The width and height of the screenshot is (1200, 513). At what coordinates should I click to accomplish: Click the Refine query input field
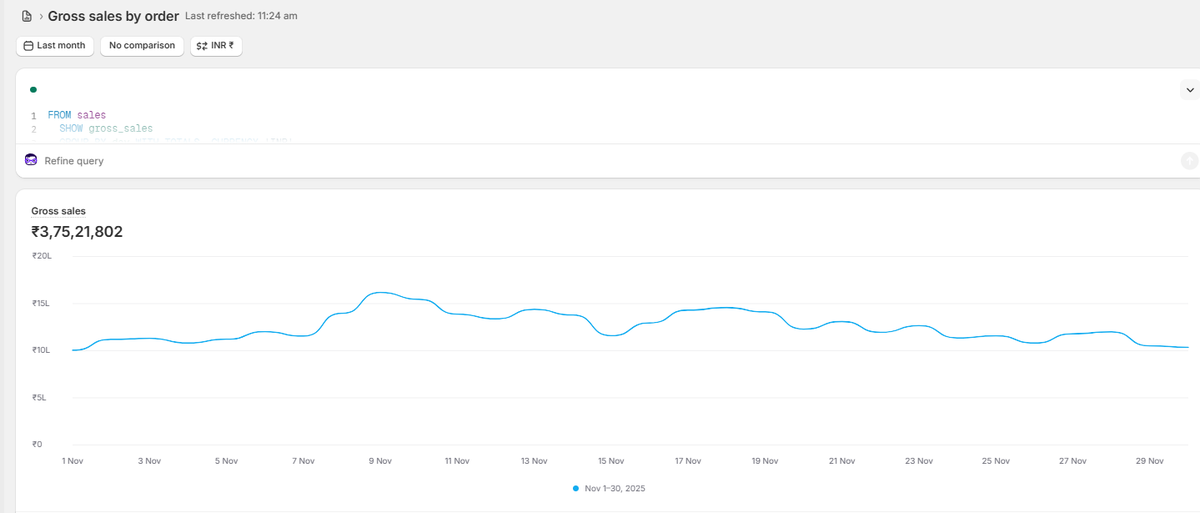600,161
